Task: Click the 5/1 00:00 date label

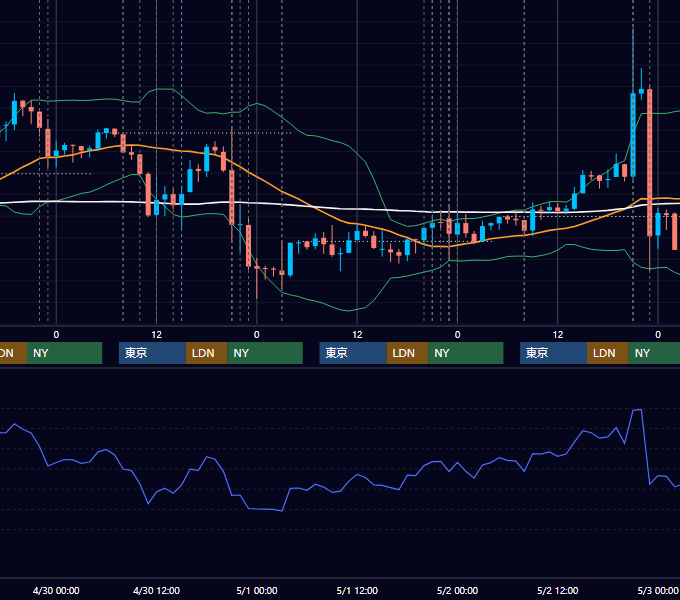Action: point(257,590)
